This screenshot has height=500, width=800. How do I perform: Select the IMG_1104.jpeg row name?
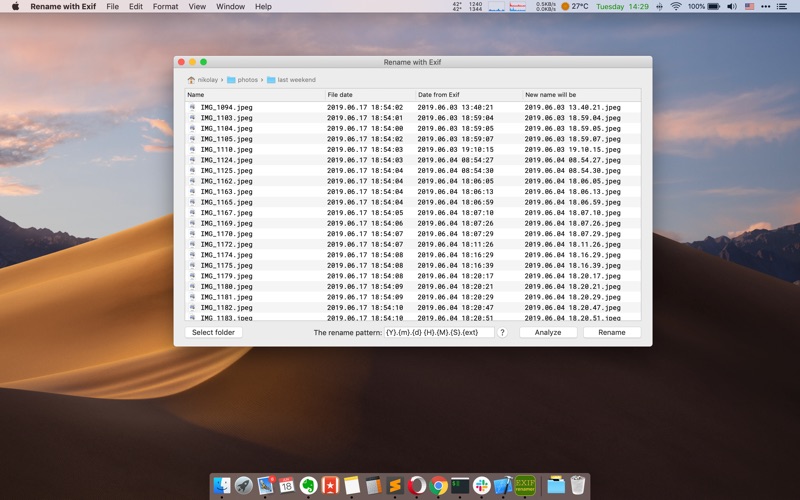coord(226,129)
